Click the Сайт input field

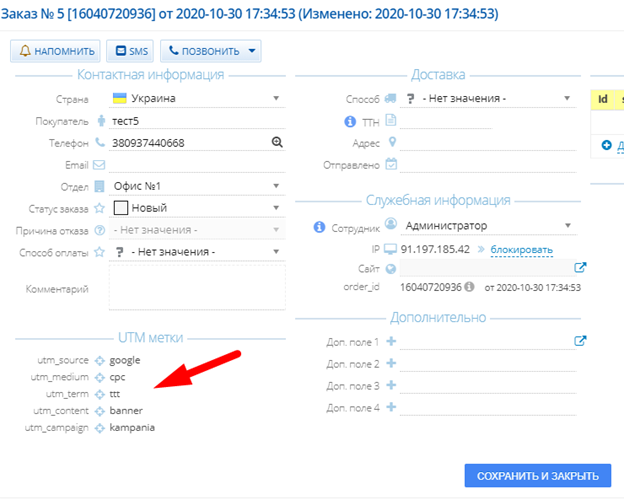486,268
